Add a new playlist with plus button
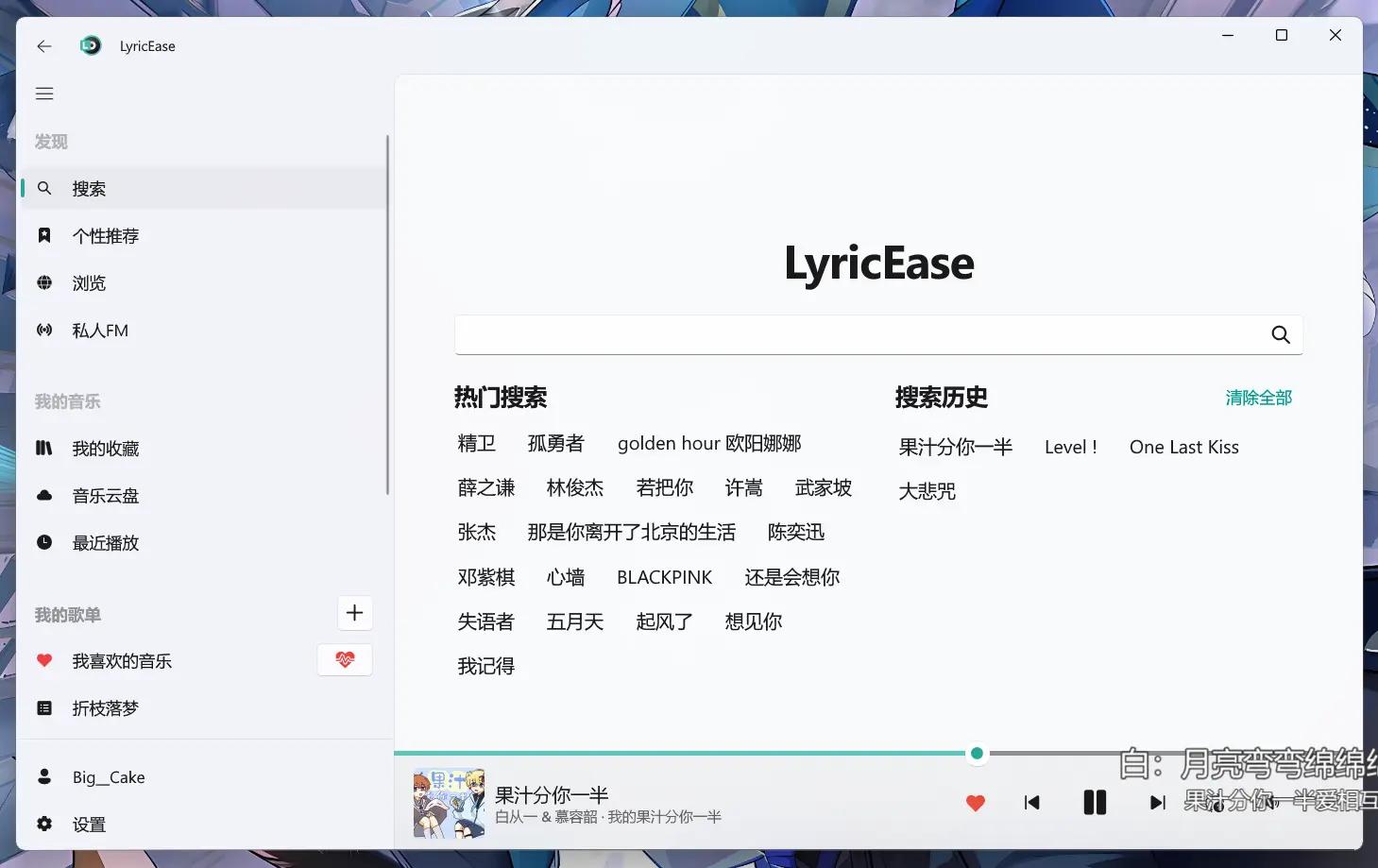 point(354,613)
